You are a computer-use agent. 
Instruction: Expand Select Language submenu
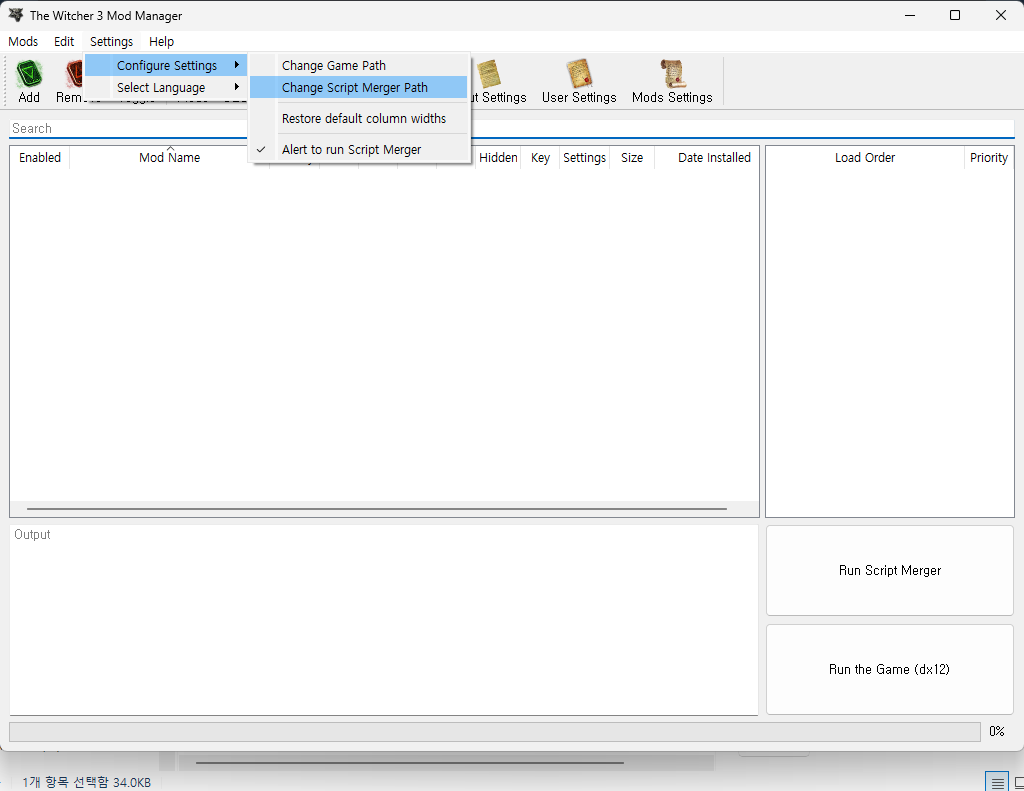pos(166,88)
